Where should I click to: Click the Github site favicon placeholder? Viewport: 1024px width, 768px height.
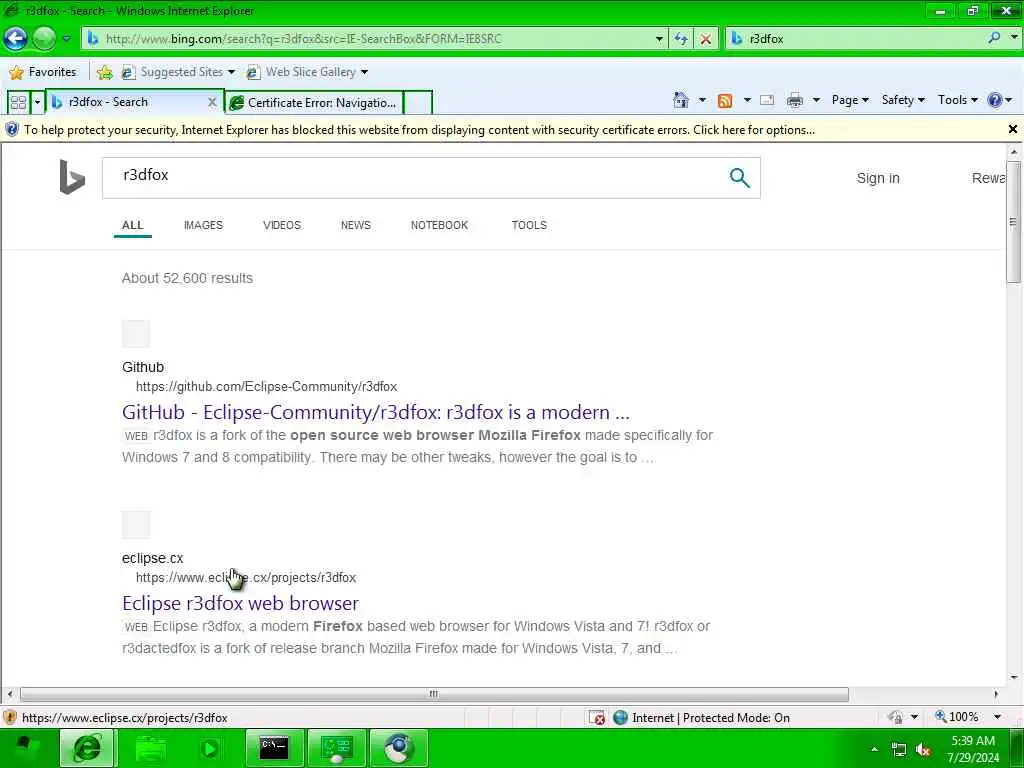click(x=136, y=334)
